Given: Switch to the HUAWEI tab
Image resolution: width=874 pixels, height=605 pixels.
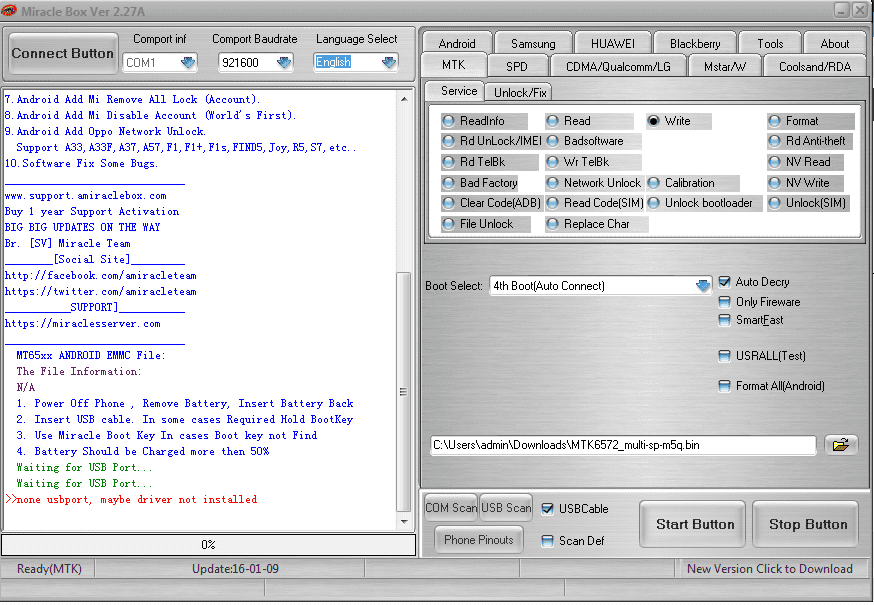Looking at the screenshot, I should click(x=613, y=43).
